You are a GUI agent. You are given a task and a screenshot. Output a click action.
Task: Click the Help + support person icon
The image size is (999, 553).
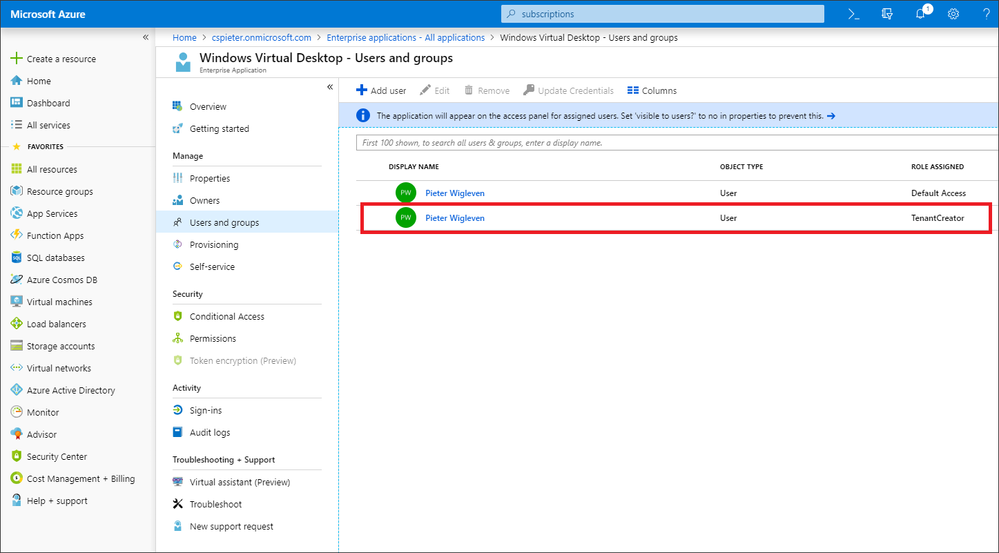[17, 500]
